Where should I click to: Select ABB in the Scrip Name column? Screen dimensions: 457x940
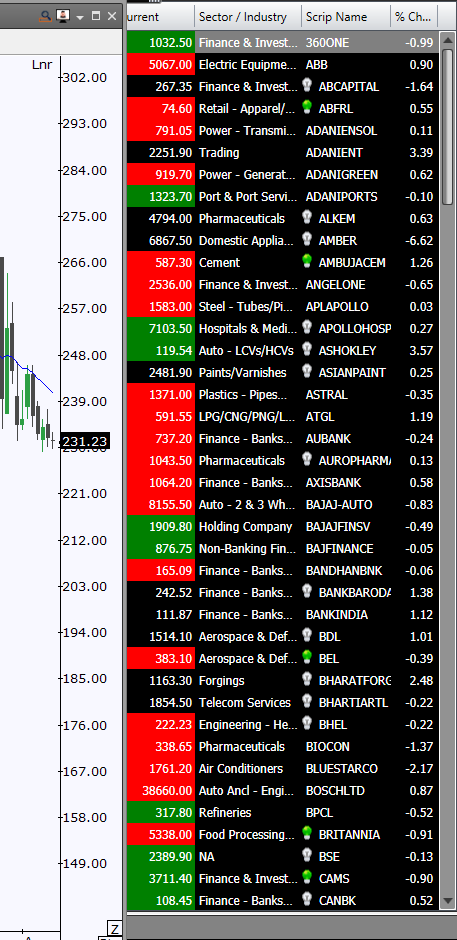317,64
